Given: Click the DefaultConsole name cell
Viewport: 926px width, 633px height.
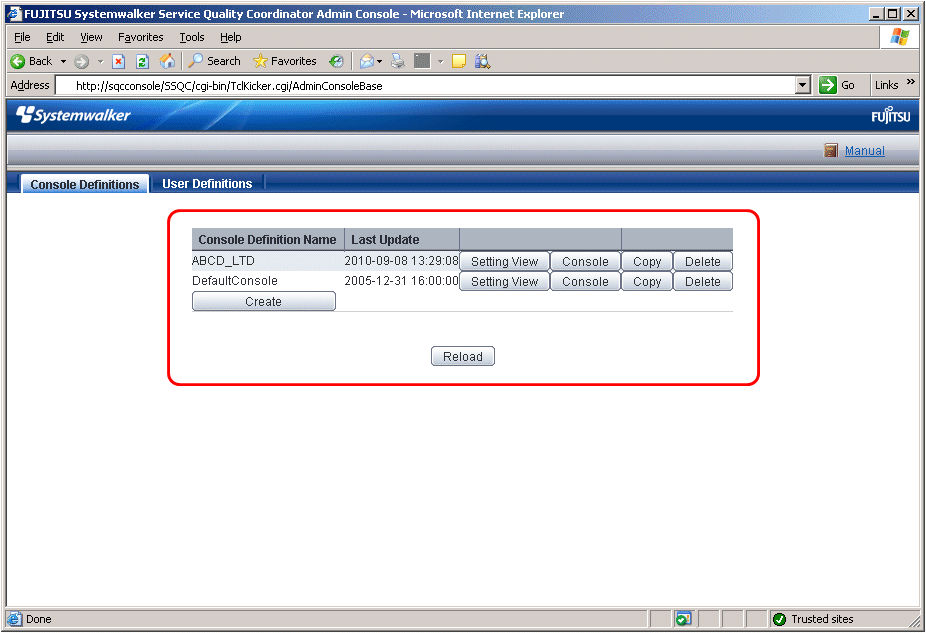Looking at the screenshot, I should [268, 280].
